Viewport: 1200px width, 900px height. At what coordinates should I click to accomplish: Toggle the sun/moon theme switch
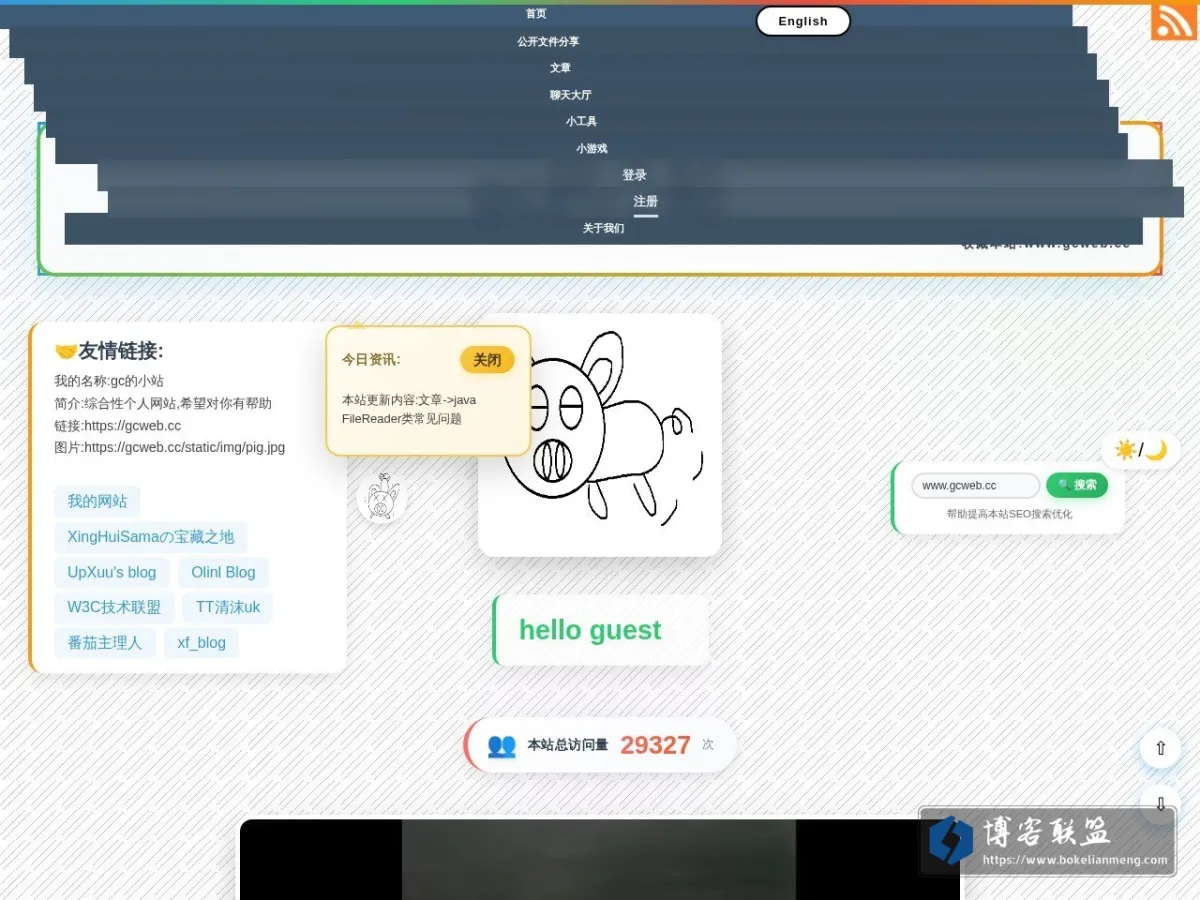(x=1141, y=450)
